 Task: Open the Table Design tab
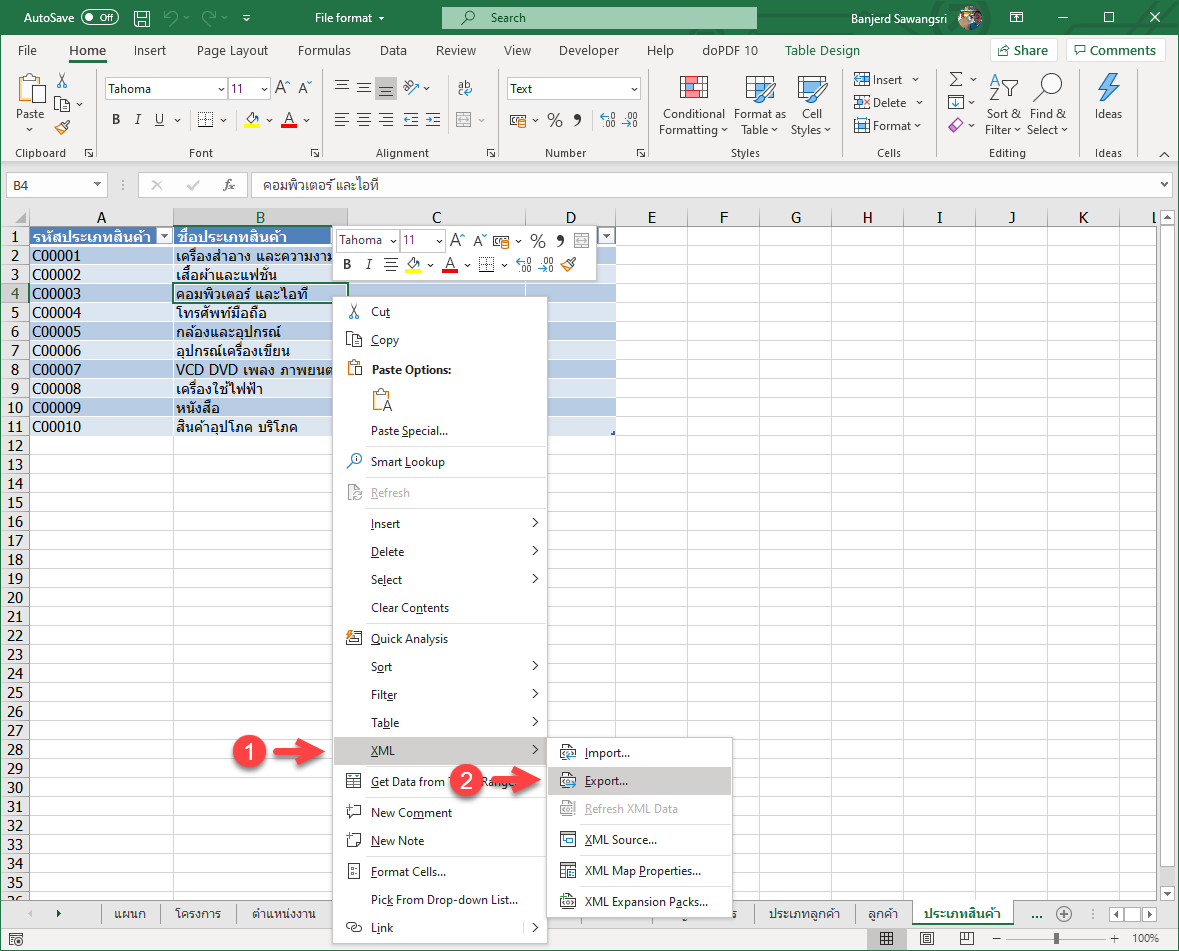(822, 50)
